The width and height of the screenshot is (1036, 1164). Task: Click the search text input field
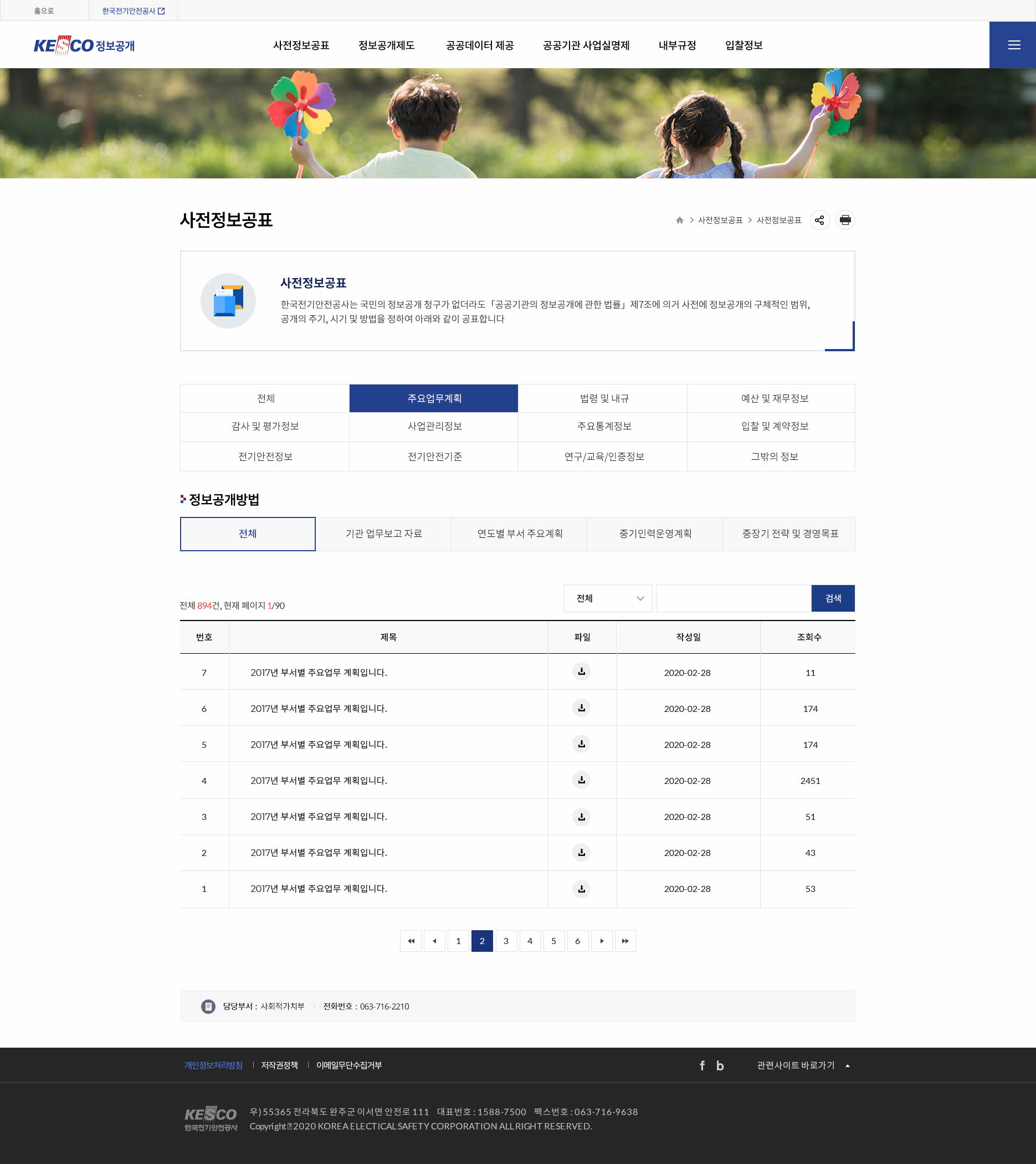click(x=734, y=598)
